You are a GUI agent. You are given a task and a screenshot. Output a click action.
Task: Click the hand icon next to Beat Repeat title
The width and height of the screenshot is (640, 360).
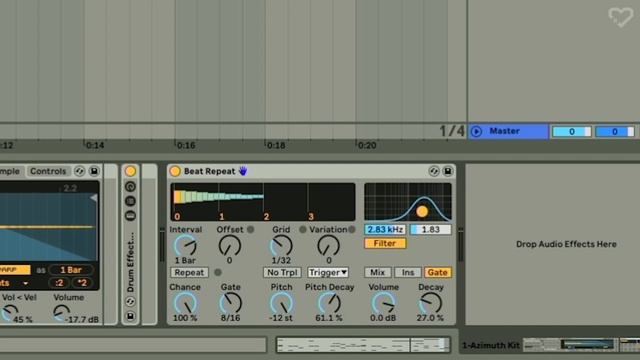243,171
